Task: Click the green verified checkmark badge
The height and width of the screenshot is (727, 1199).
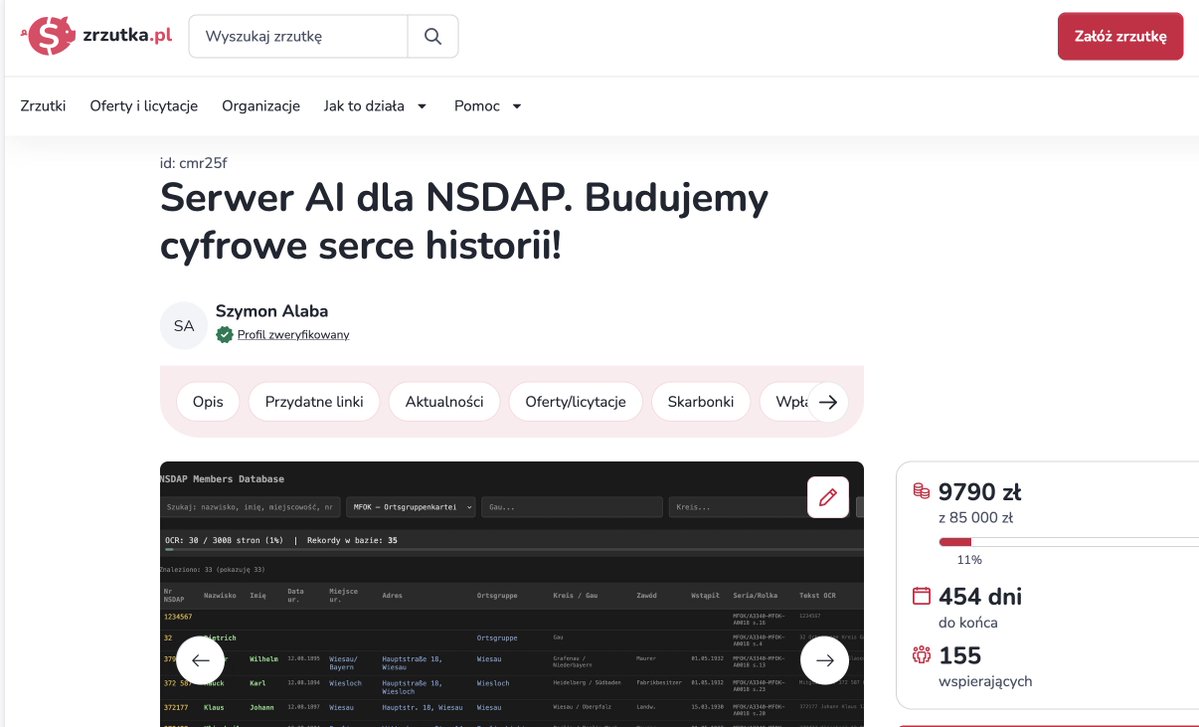Action: pyautogui.click(x=224, y=335)
